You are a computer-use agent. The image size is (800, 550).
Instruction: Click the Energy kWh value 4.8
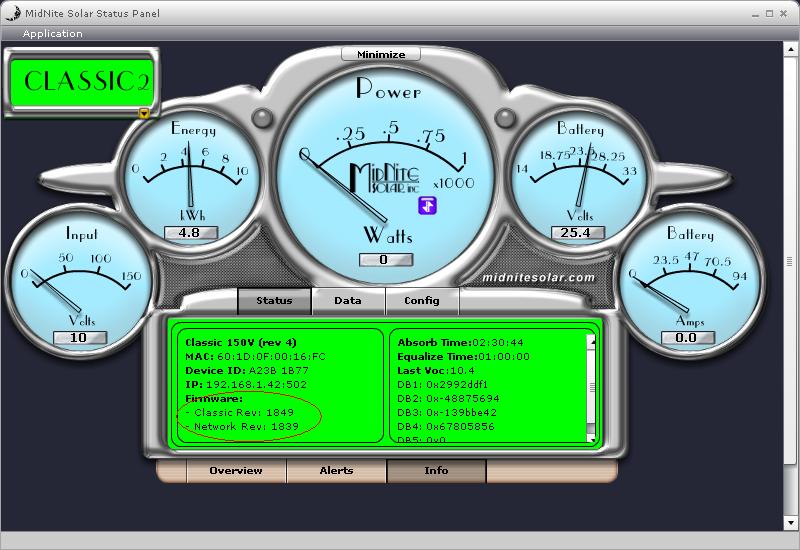[x=190, y=233]
